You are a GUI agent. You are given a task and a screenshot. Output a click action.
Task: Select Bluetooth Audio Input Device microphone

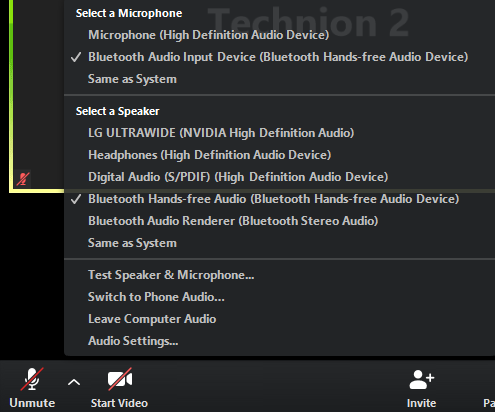tap(278, 57)
